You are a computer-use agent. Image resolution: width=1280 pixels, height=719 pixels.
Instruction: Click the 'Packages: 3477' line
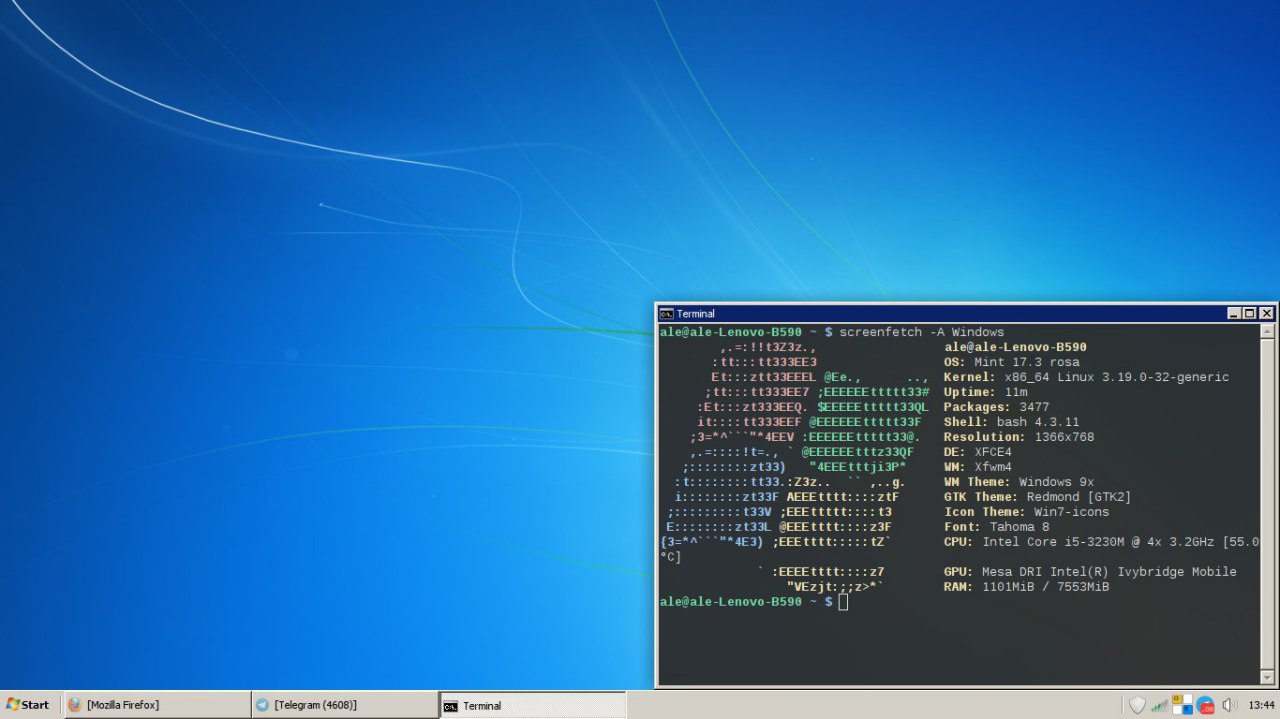click(x=997, y=407)
